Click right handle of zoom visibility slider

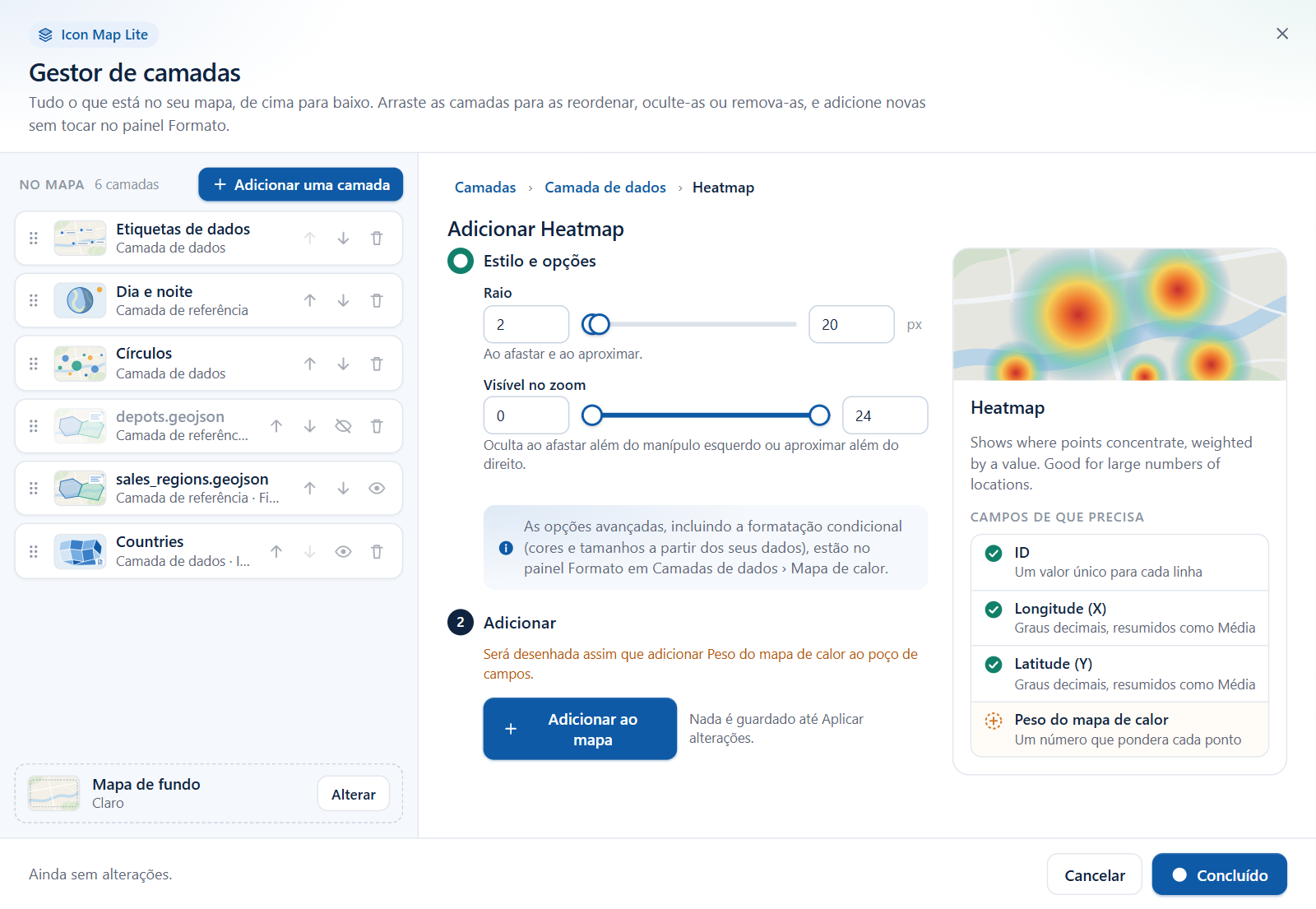tap(819, 415)
